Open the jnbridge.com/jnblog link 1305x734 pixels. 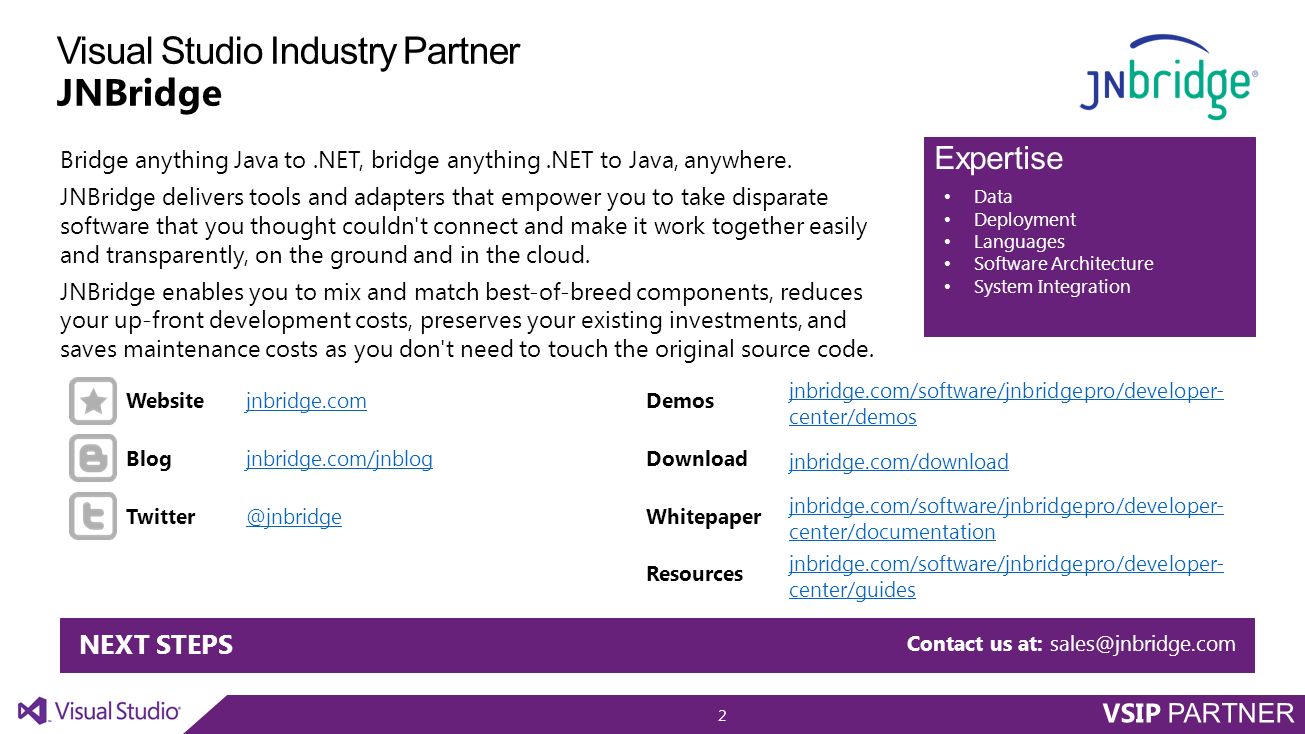pyautogui.click(x=339, y=459)
